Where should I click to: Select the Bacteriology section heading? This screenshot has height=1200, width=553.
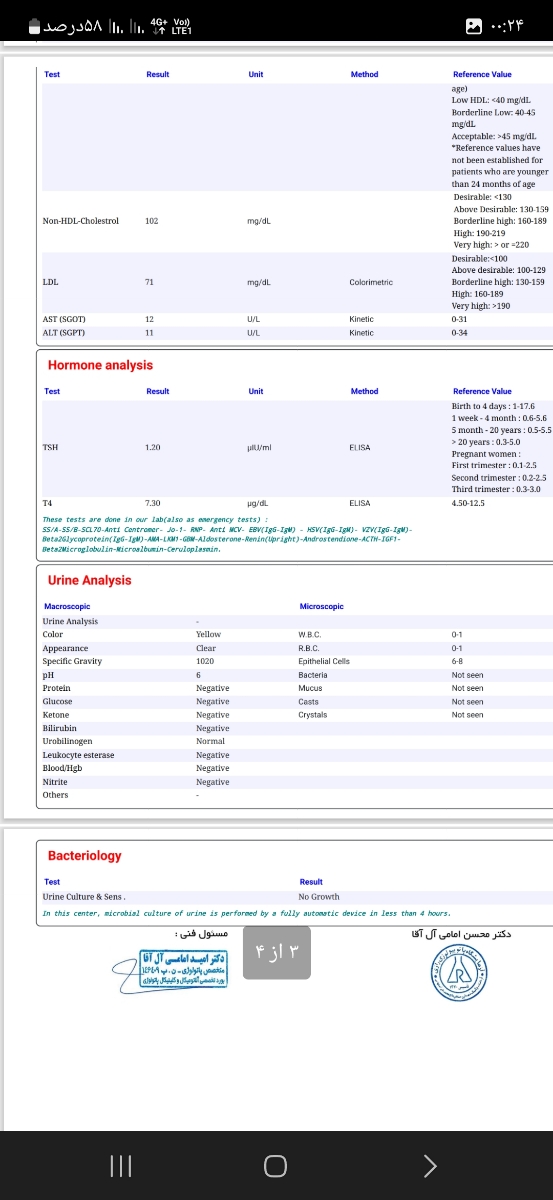[84, 855]
